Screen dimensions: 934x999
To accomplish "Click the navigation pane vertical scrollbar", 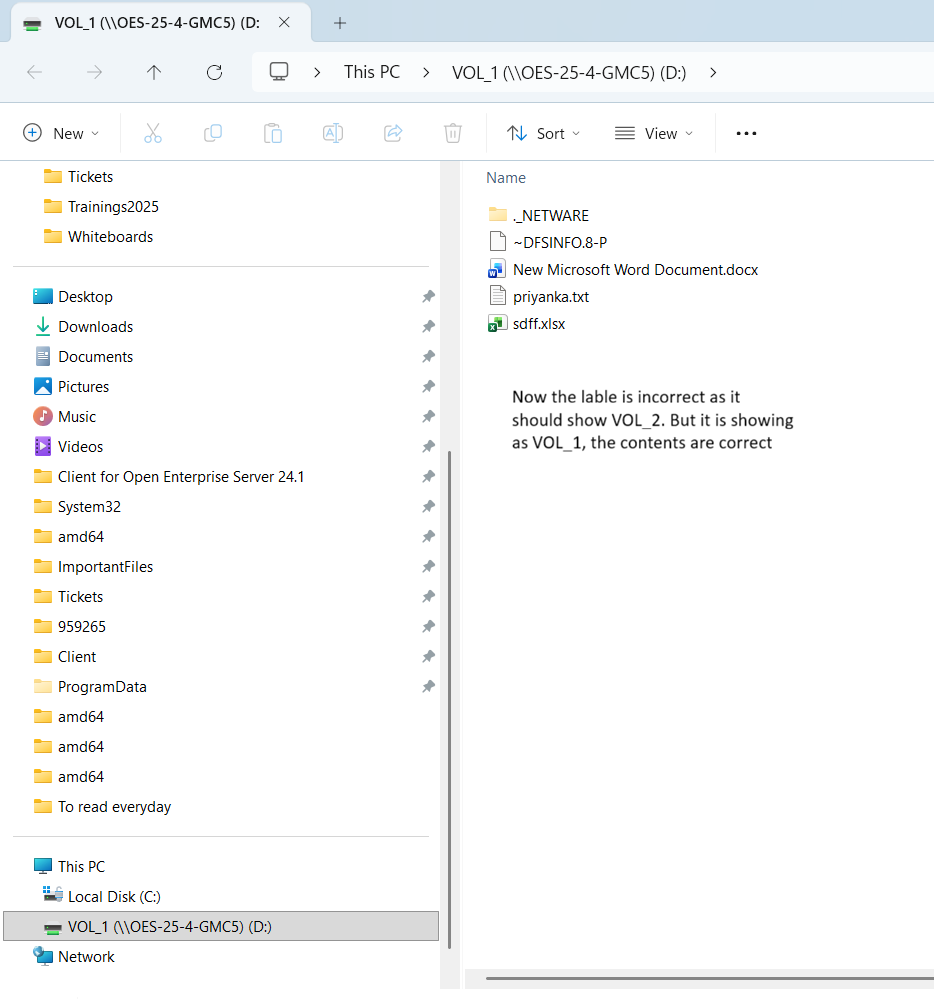I will (449, 700).
